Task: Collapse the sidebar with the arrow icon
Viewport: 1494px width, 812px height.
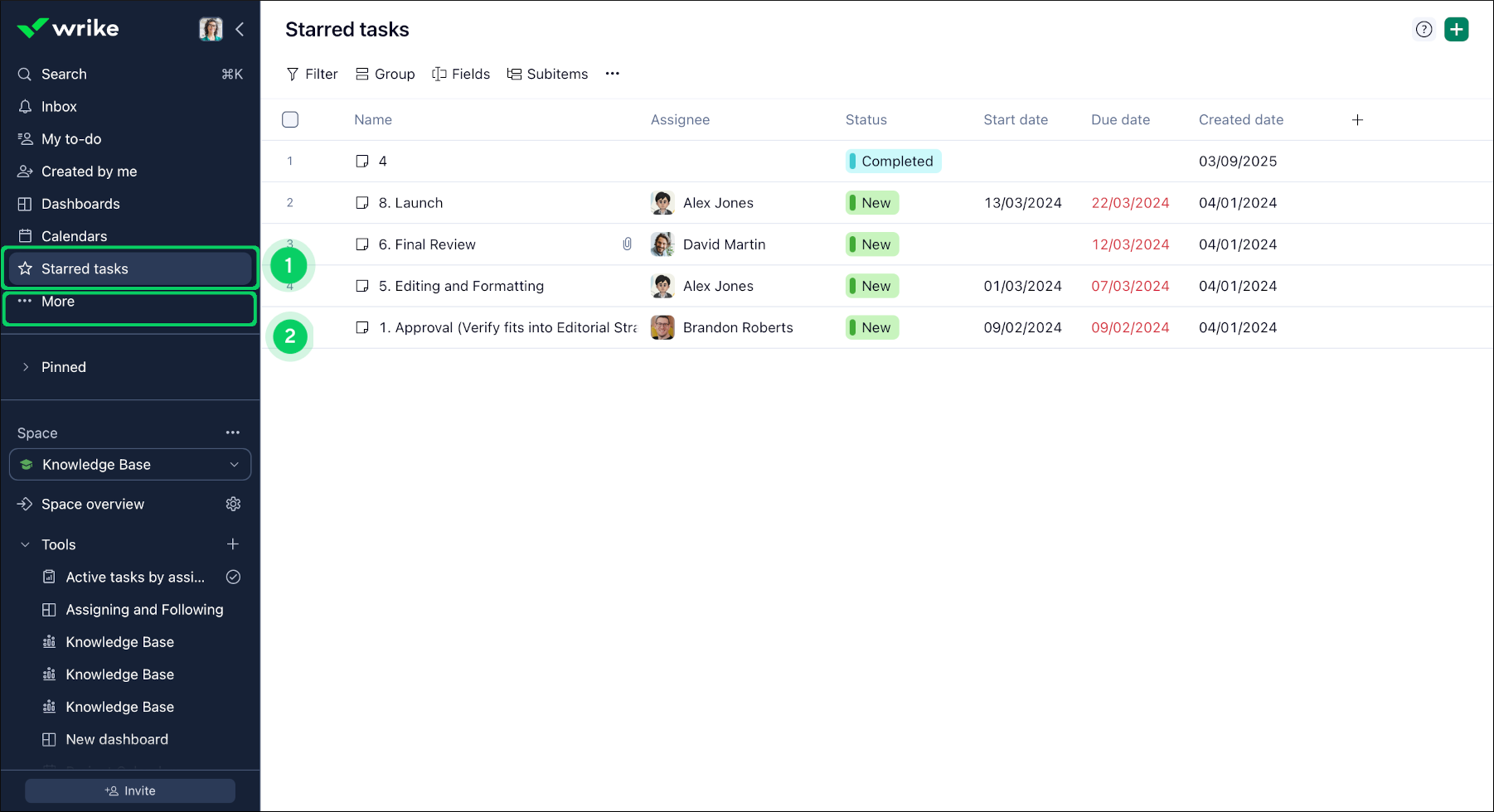Action: [240, 29]
